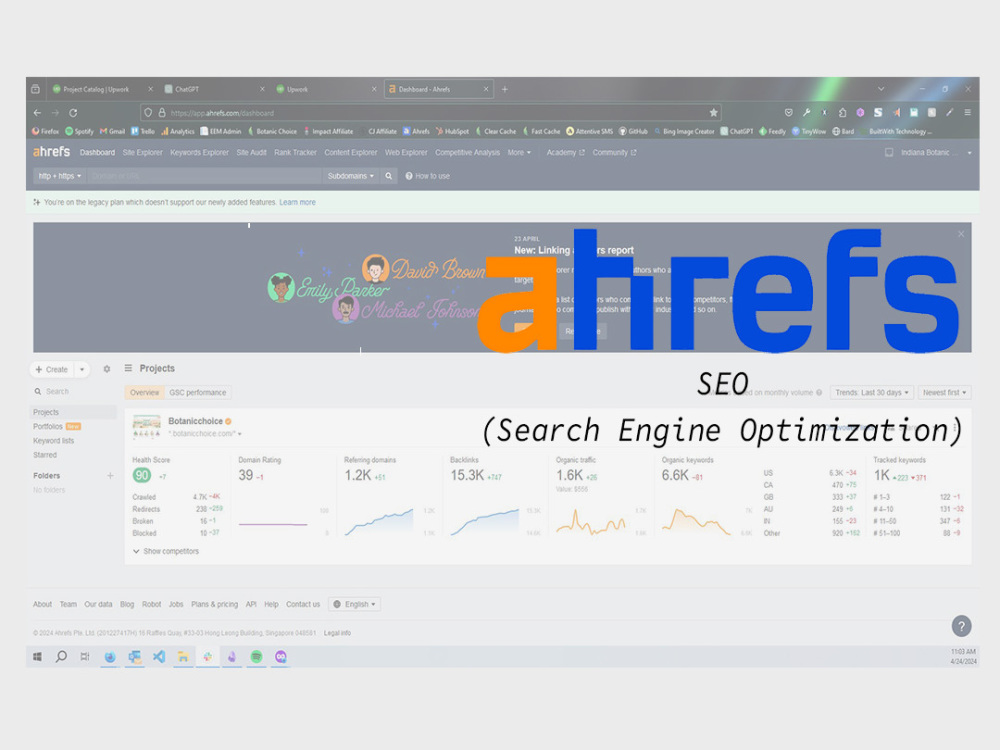This screenshot has width=1000, height=750.
Task: Open the Windows Start menu
Action: point(37,657)
